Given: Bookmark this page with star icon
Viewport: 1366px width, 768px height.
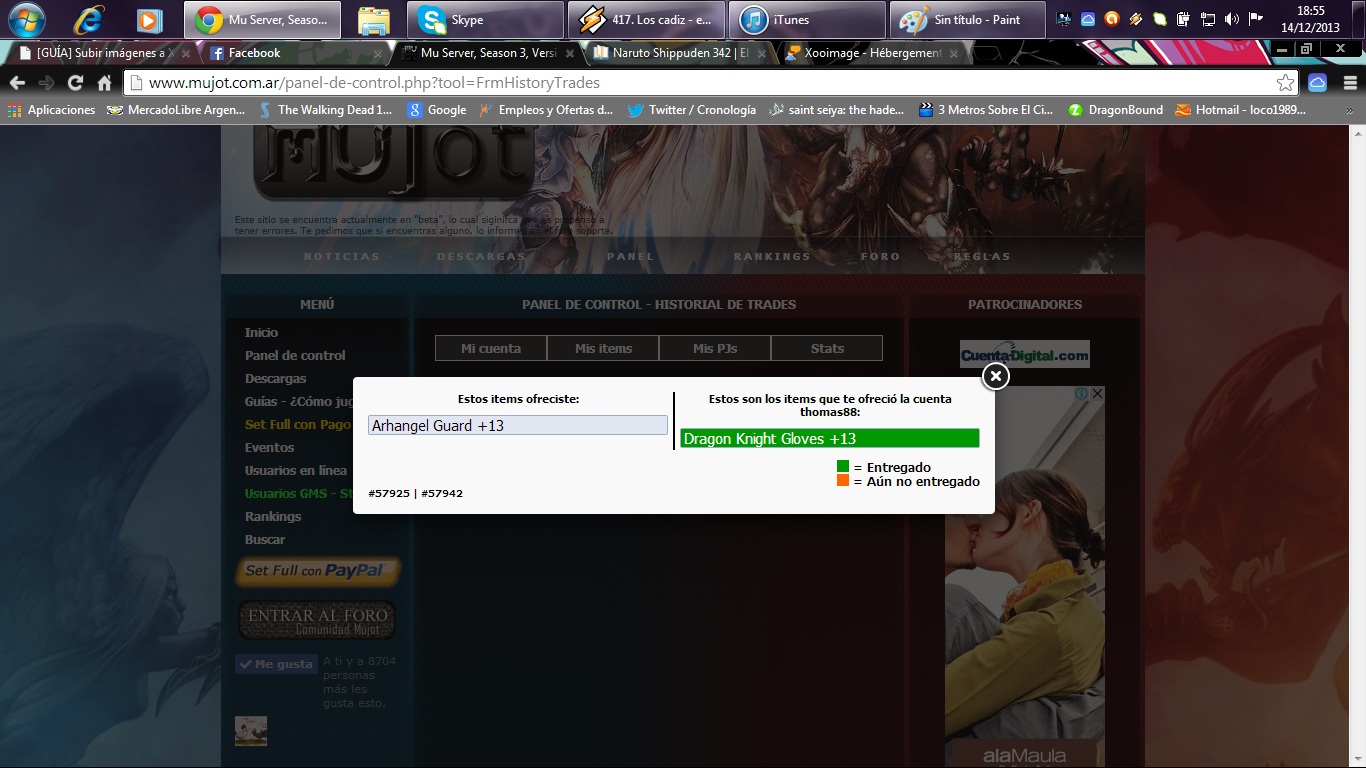Looking at the screenshot, I should coord(1285,83).
